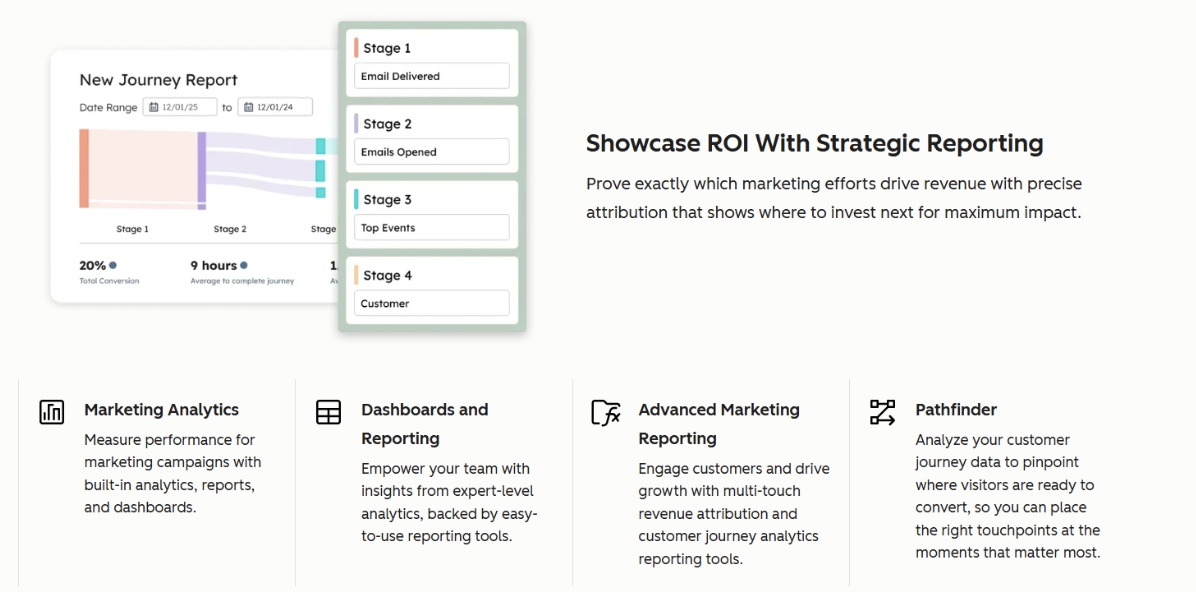Viewport: 1196px width, 592px height.
Task: Select the Stage 4 Customer field
Action: click(x=431, y=304)
